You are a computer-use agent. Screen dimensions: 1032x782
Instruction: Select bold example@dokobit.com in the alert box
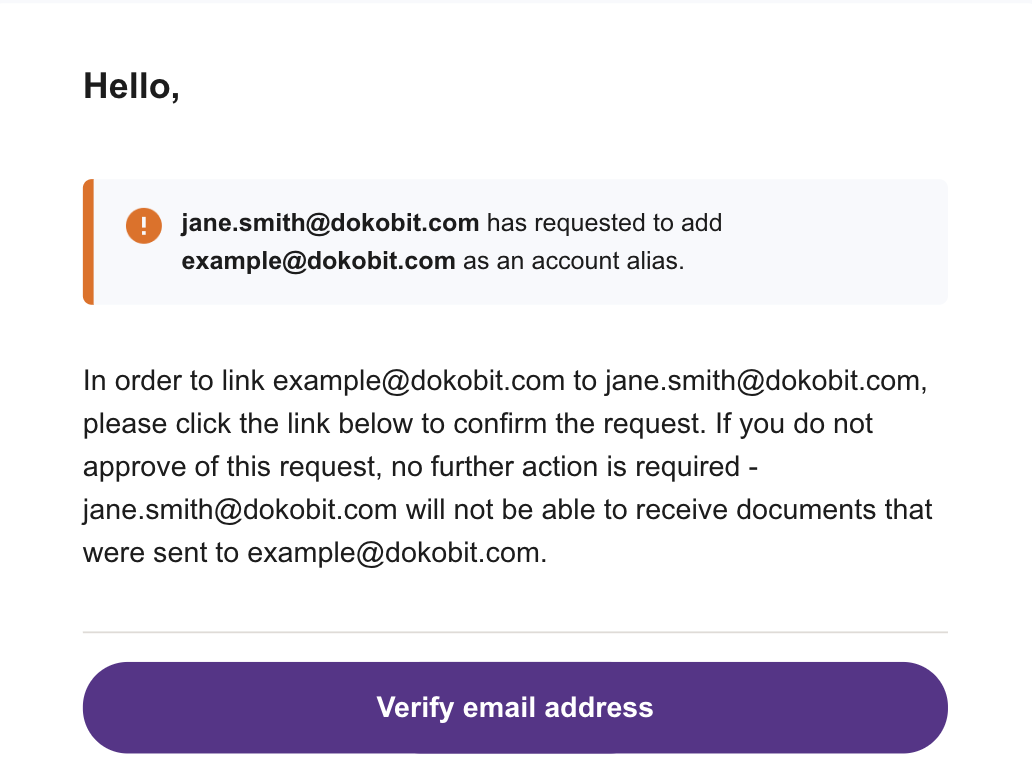(x=319, y=261)
